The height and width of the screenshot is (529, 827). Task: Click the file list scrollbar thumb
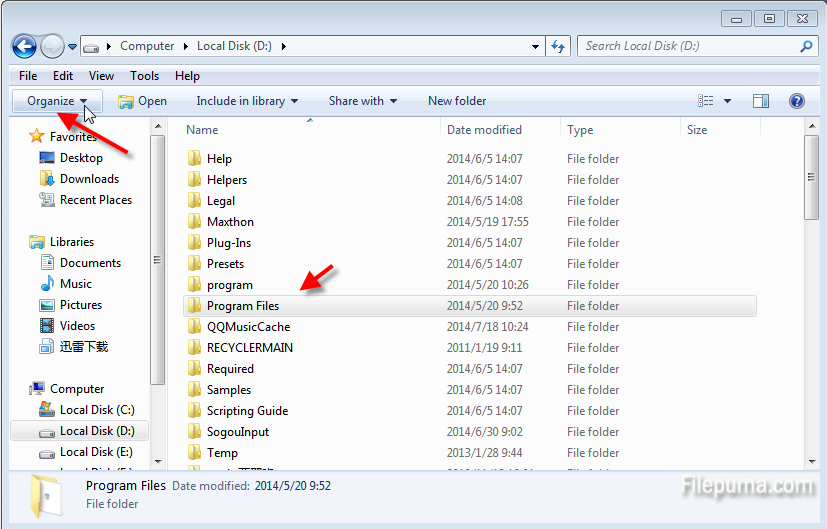point(811,177)
